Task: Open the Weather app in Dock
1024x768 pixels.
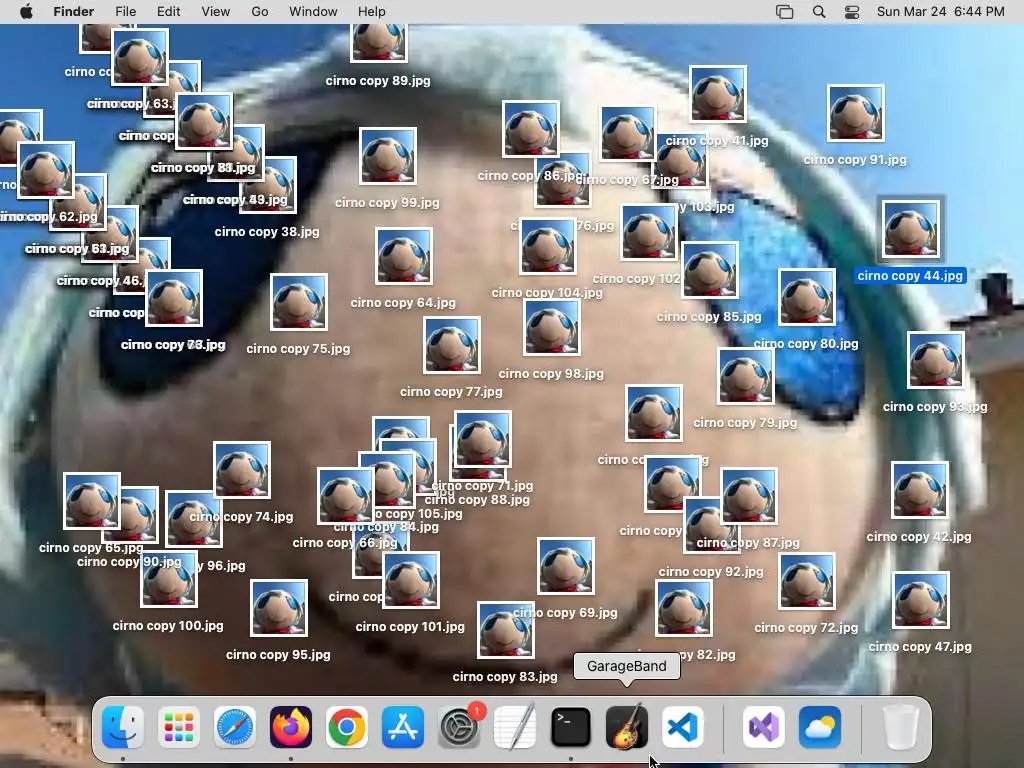Action: 820,727
